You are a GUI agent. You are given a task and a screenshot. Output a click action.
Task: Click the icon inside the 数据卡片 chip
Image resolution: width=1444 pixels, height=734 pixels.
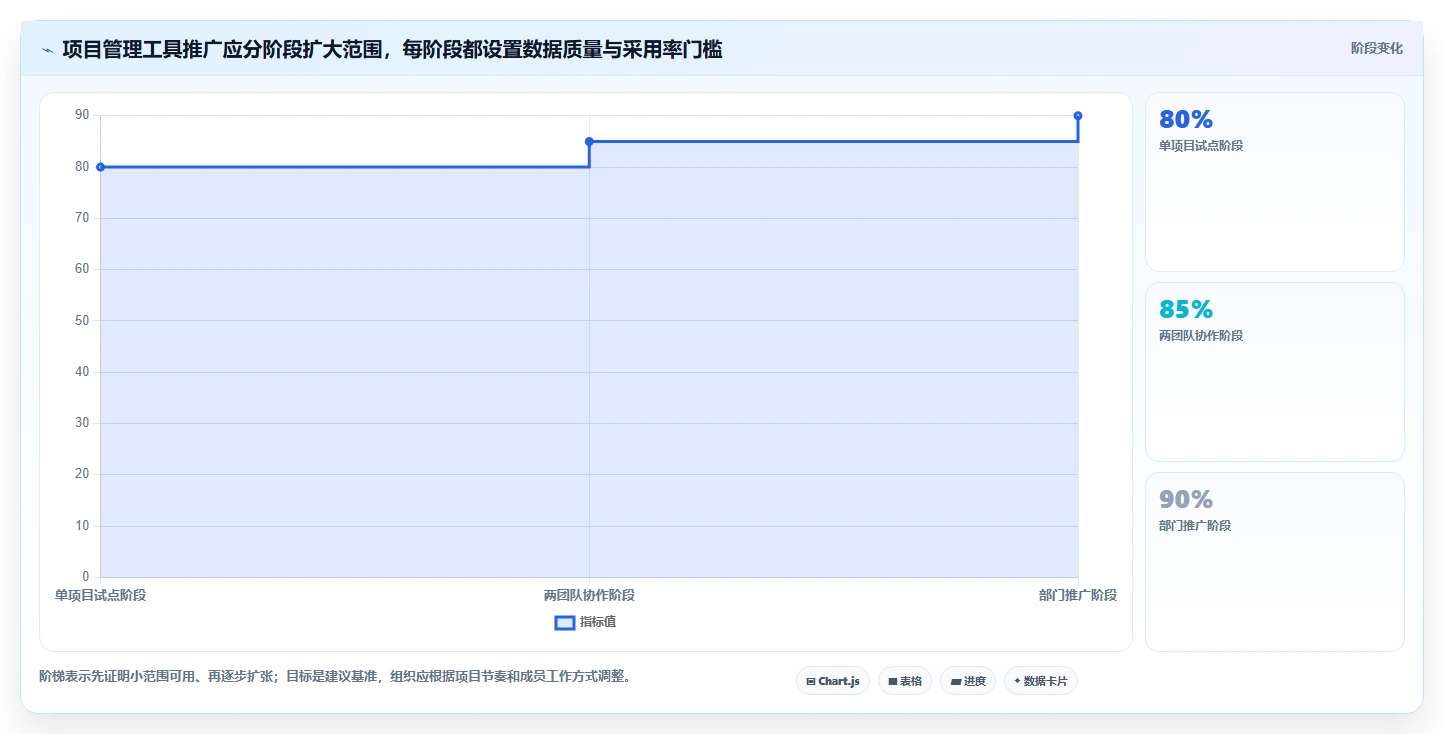1017,681
